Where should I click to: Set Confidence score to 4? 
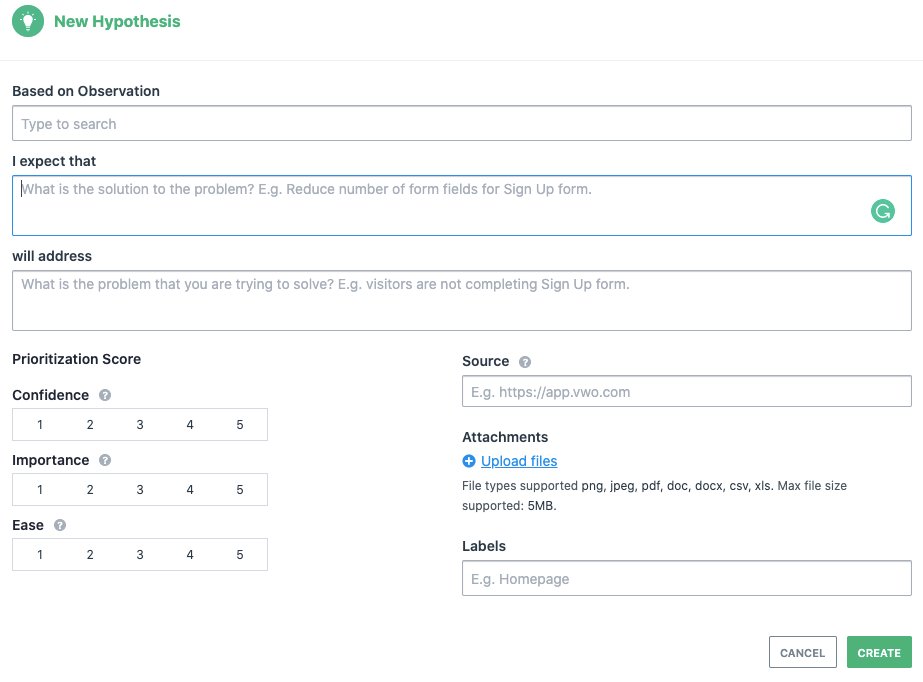(x=190, y=425)
